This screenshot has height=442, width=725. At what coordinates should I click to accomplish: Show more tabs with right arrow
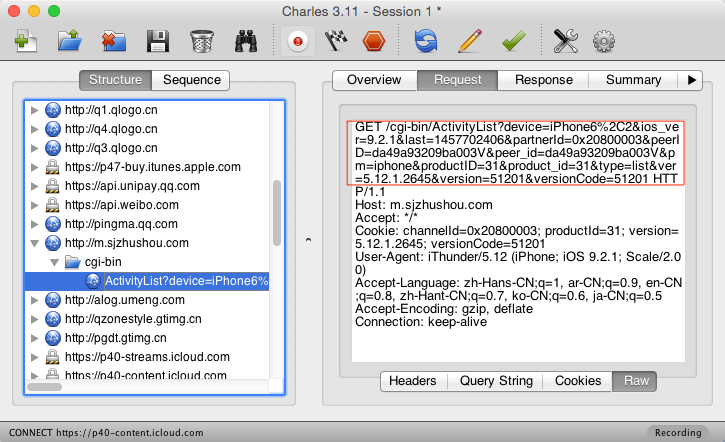click(691, 80)
